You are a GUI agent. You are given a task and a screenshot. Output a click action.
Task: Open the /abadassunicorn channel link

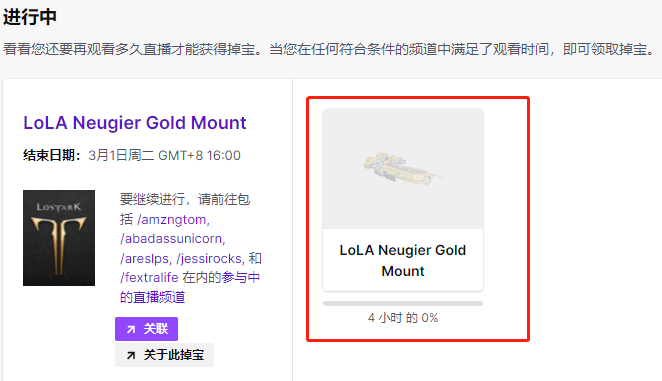(173, 239)
